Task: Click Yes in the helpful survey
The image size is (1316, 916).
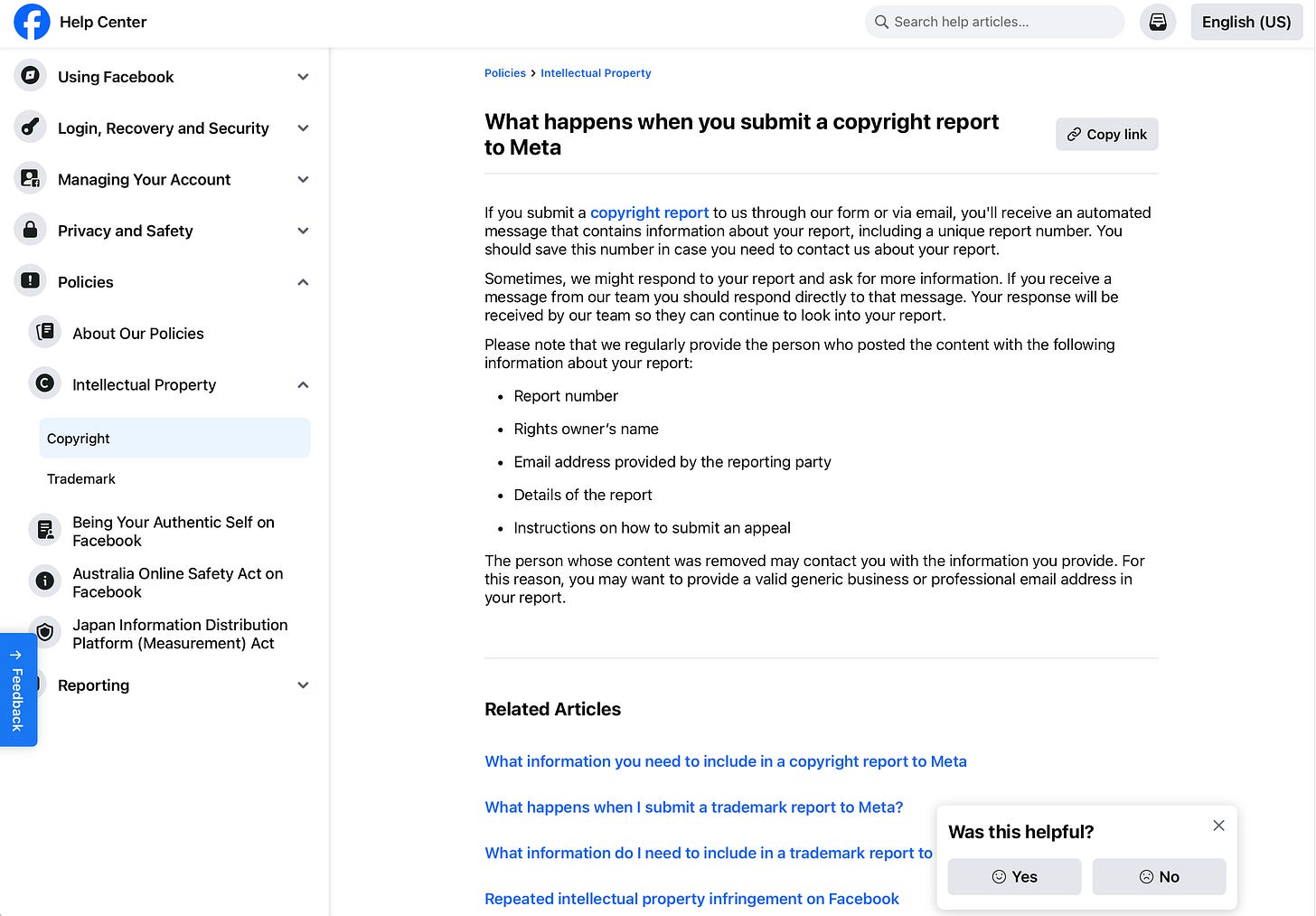Action: [x=1014, y=876]
